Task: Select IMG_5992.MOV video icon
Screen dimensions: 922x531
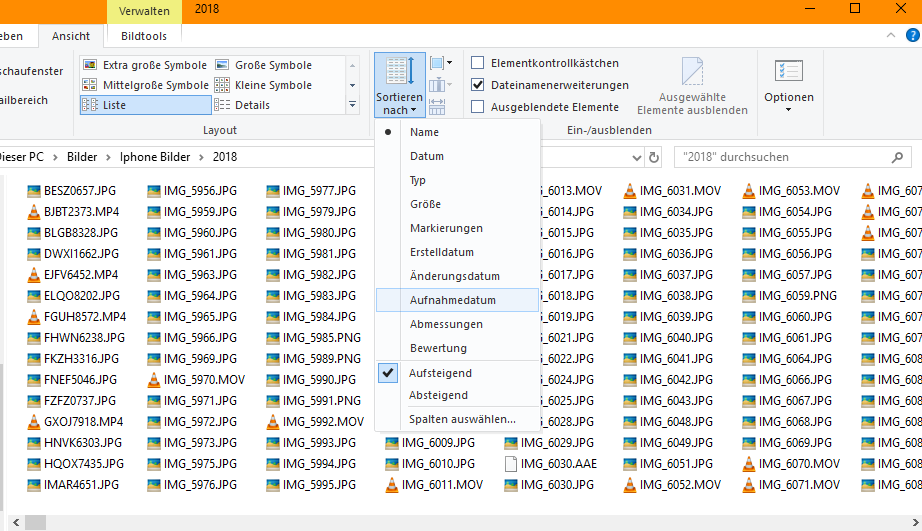Action: tap(272, 422)
